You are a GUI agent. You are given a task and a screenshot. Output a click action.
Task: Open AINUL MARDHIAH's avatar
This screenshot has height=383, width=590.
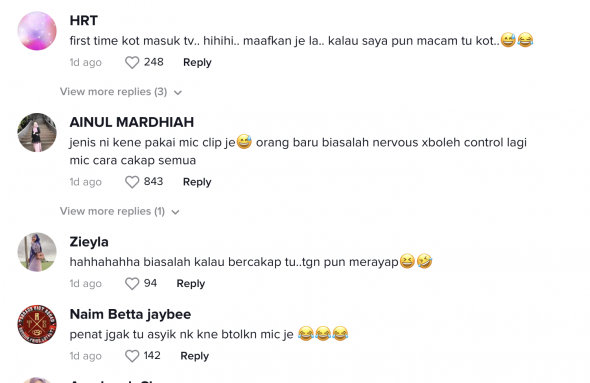pyautogui.click(x=37, y=132)
